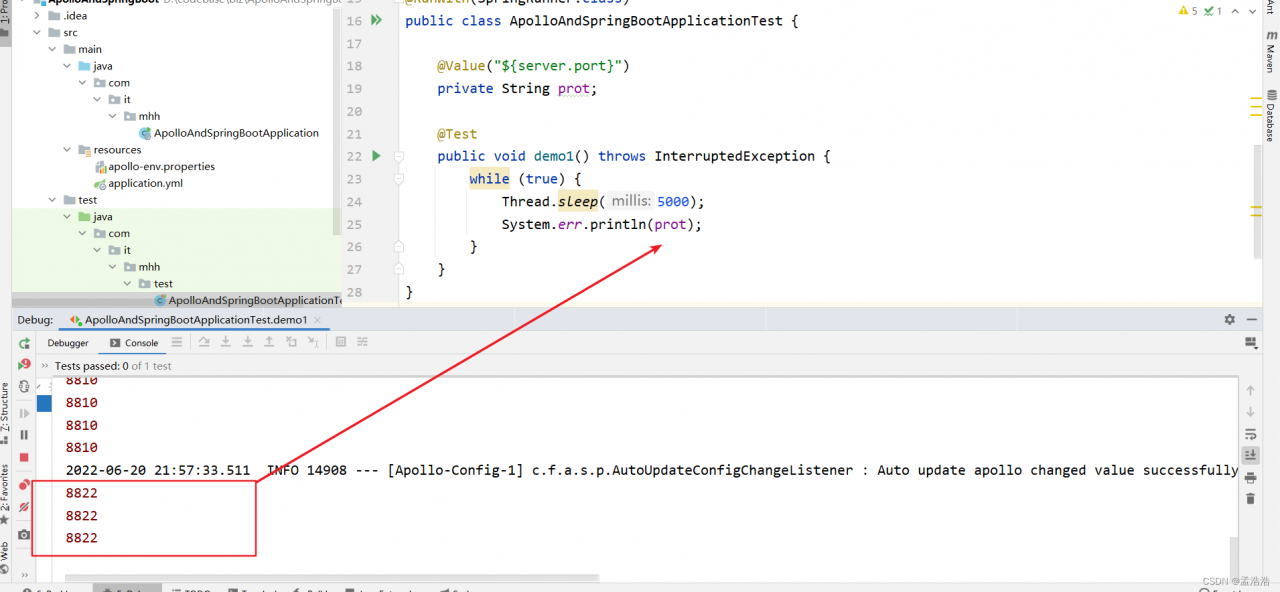This screenshot has height=592, width=1280.
Task: Rerun failed tests icon
Action: pos(24,364)
